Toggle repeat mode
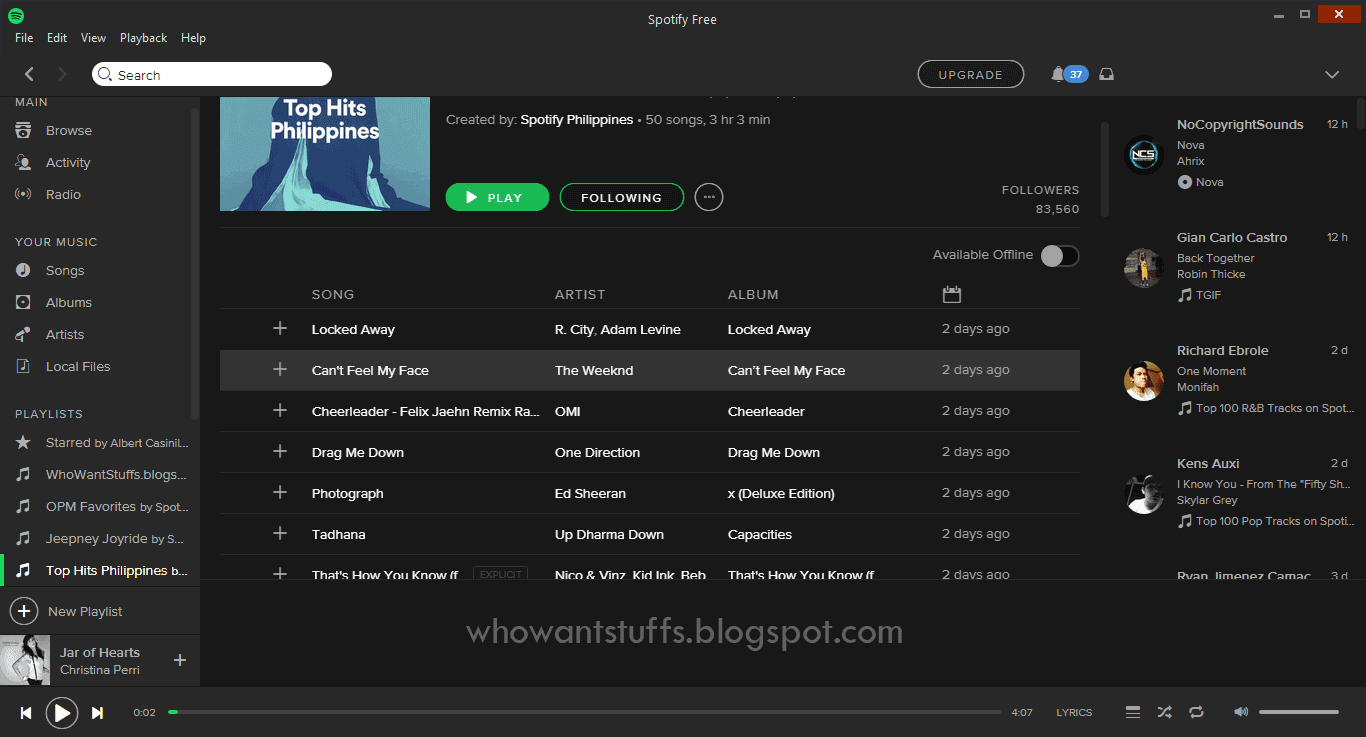Image resolution: width=1366 pixels, height=737 pixels. (1196, 712)
